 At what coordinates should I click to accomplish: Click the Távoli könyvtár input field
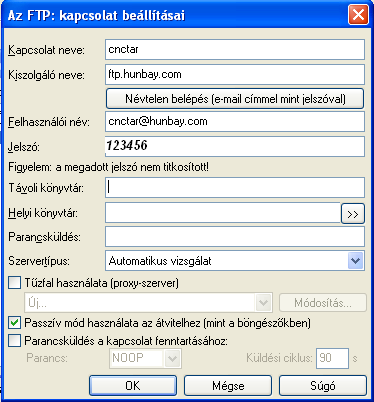pyautogui.click(x=235, y=188)
